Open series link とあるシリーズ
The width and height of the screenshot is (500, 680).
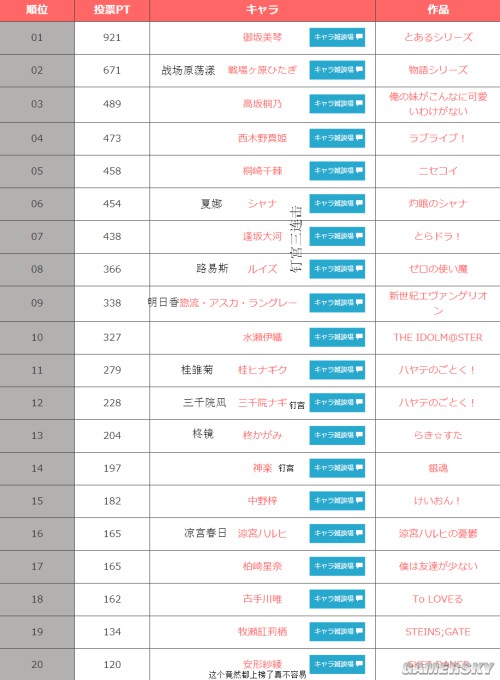438,37
